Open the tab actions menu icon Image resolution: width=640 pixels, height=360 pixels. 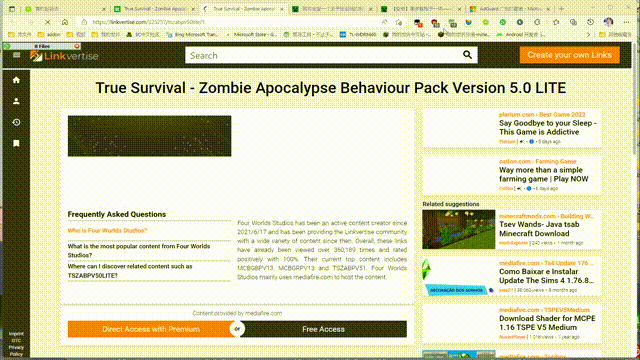coord(12,9)
